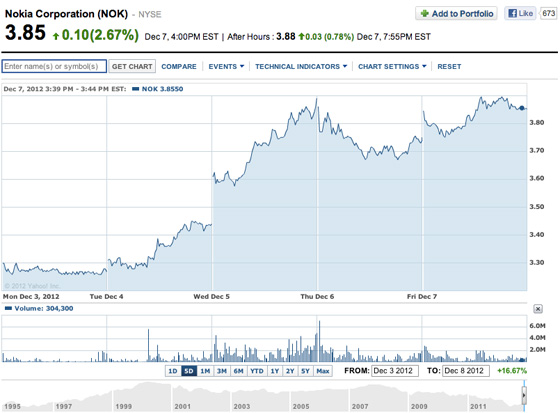Select the 2Y range tab
The width and height of the screenshot is (560, 413).
click(290, 371)
